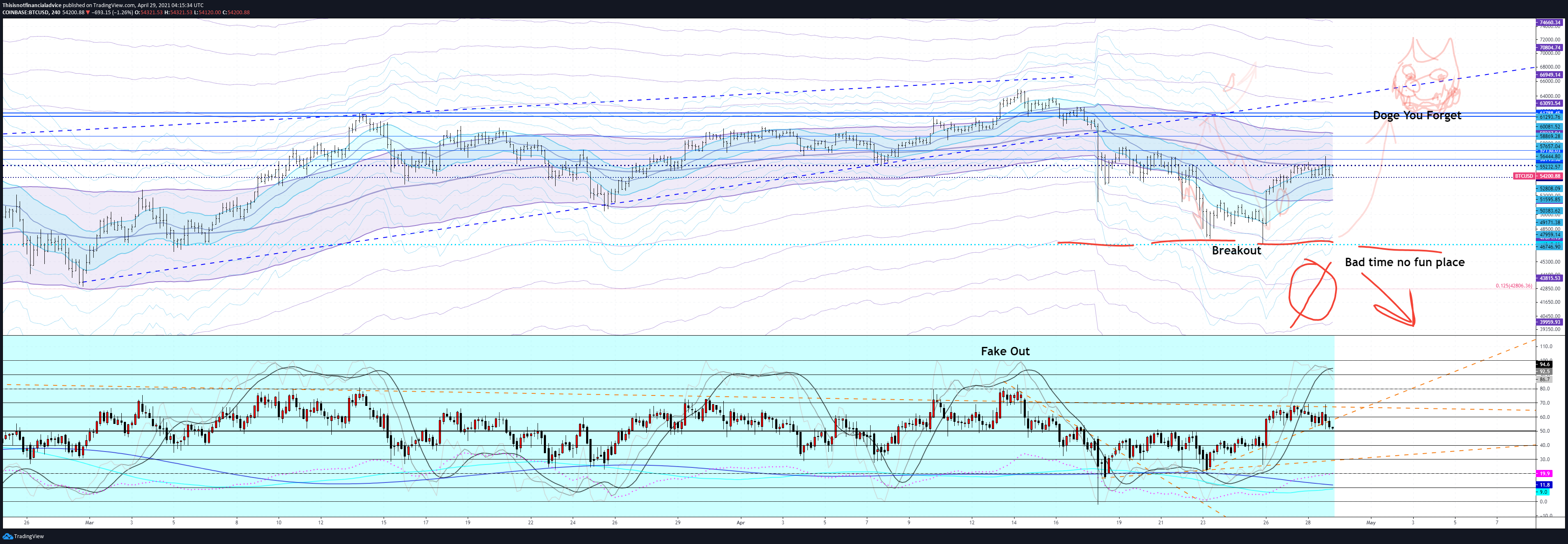Click the 43815.53 price axis label
Image resolution: width=1568 pixels, height=544 pixels.
(1549, 278)
